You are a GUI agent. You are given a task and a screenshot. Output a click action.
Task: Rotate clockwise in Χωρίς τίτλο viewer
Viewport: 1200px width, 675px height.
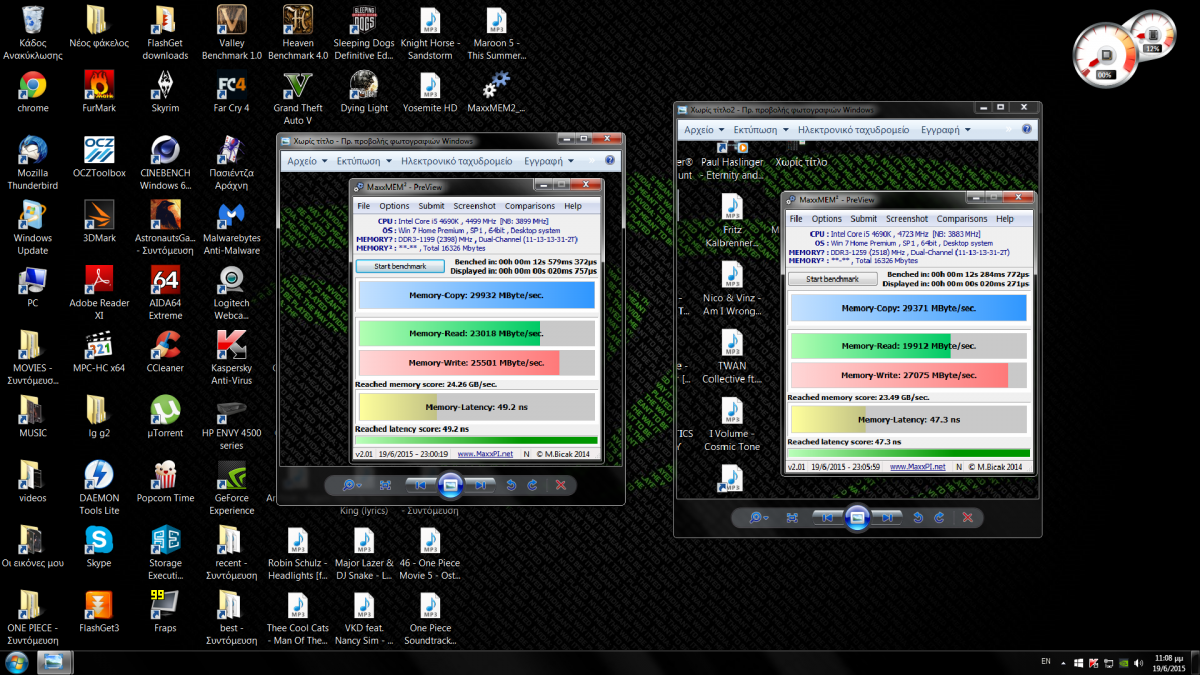coord(532,485)
